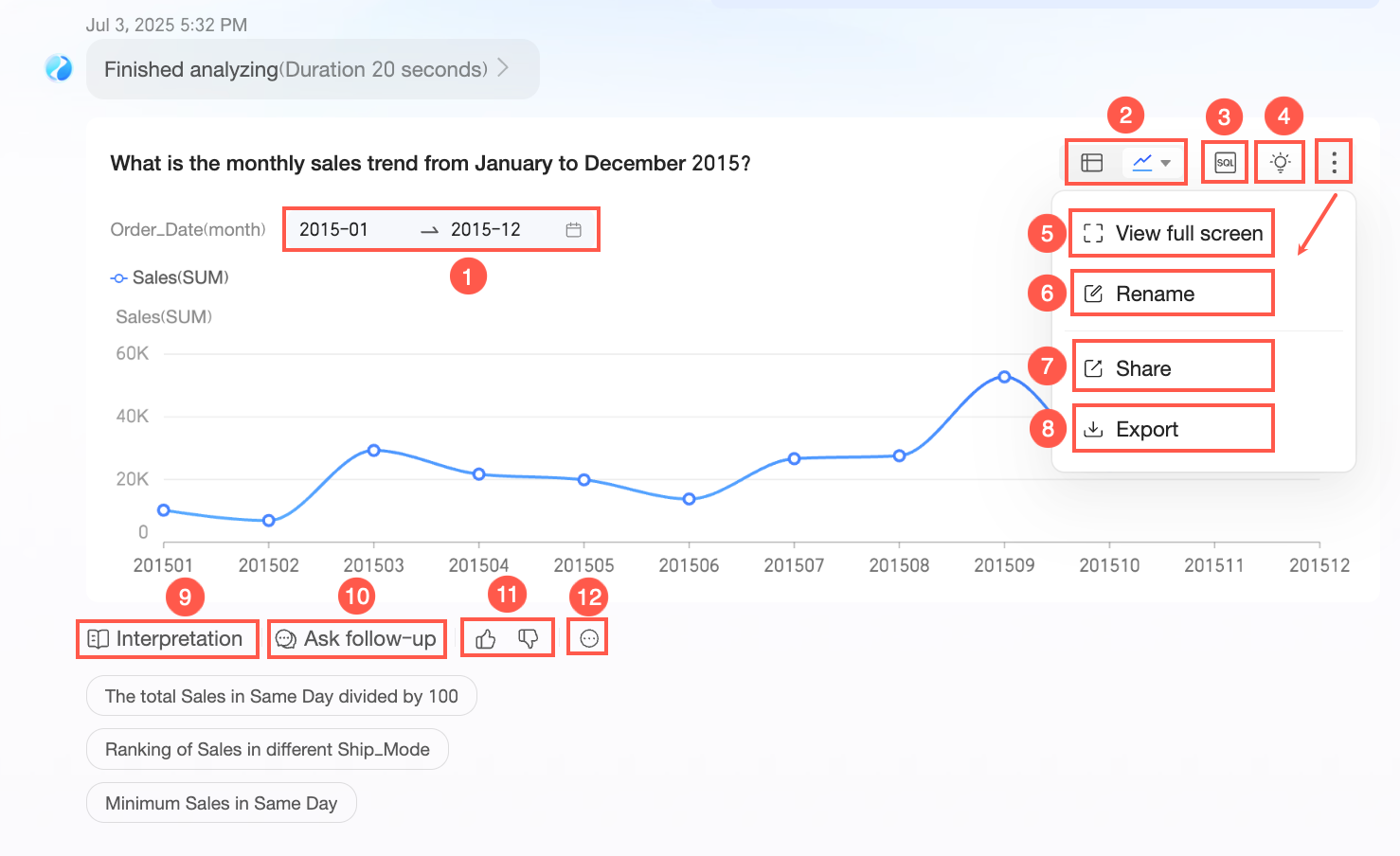Image resolution: width=1400 pixels, height=856 pixels.
Task: Expand the Finished analyzing details chevron
Action: 503,68
